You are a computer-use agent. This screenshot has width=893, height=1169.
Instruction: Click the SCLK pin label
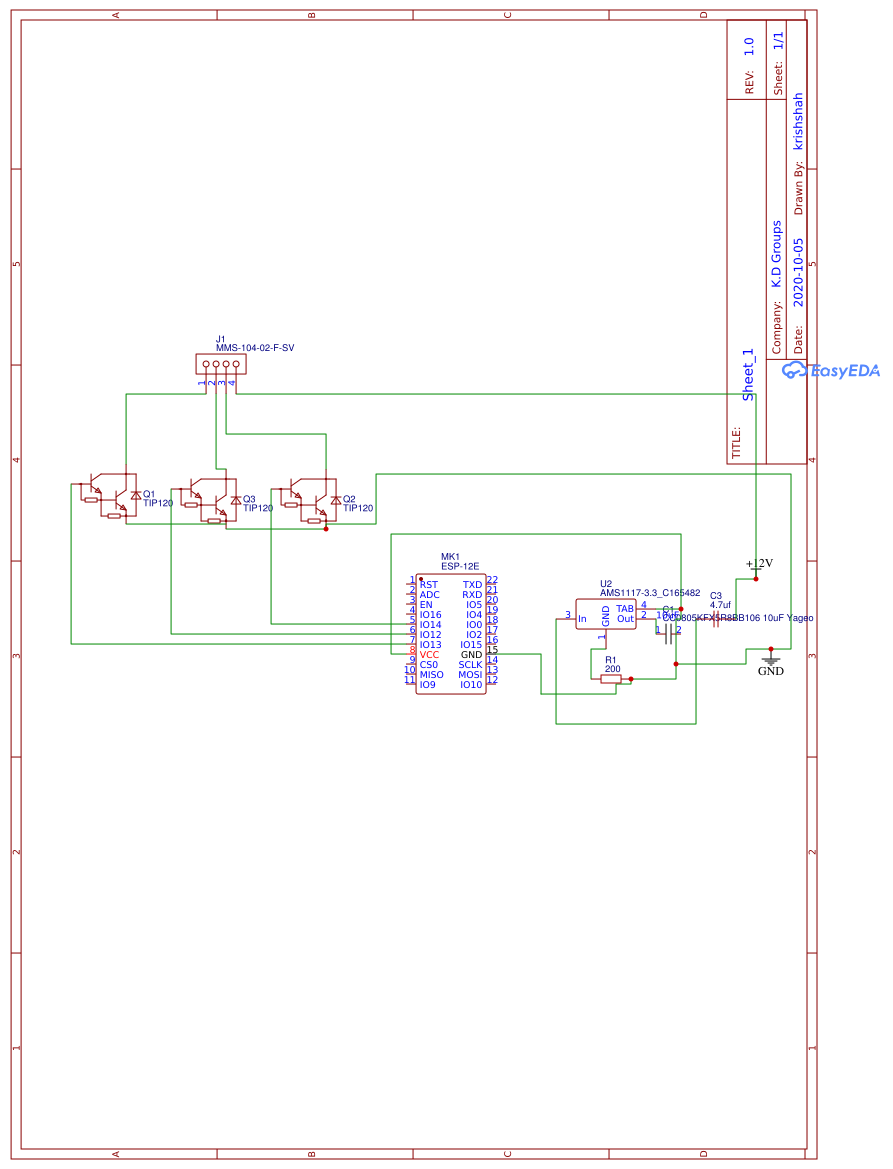click(470, 665)
